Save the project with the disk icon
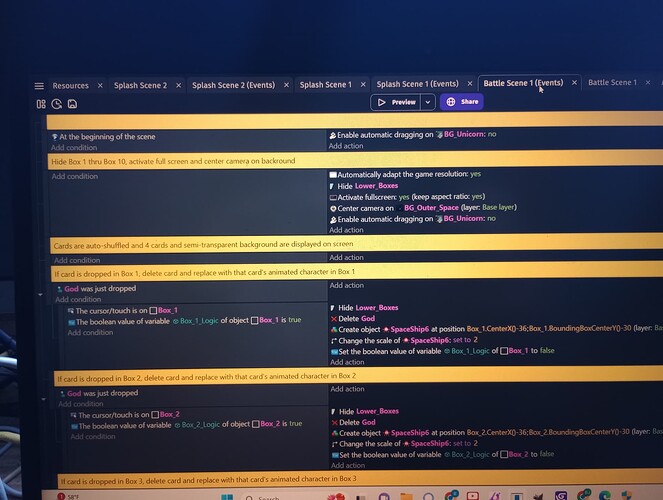Image resolution: width=663 pixels, height=500 pixels. [x=72, y=104]
